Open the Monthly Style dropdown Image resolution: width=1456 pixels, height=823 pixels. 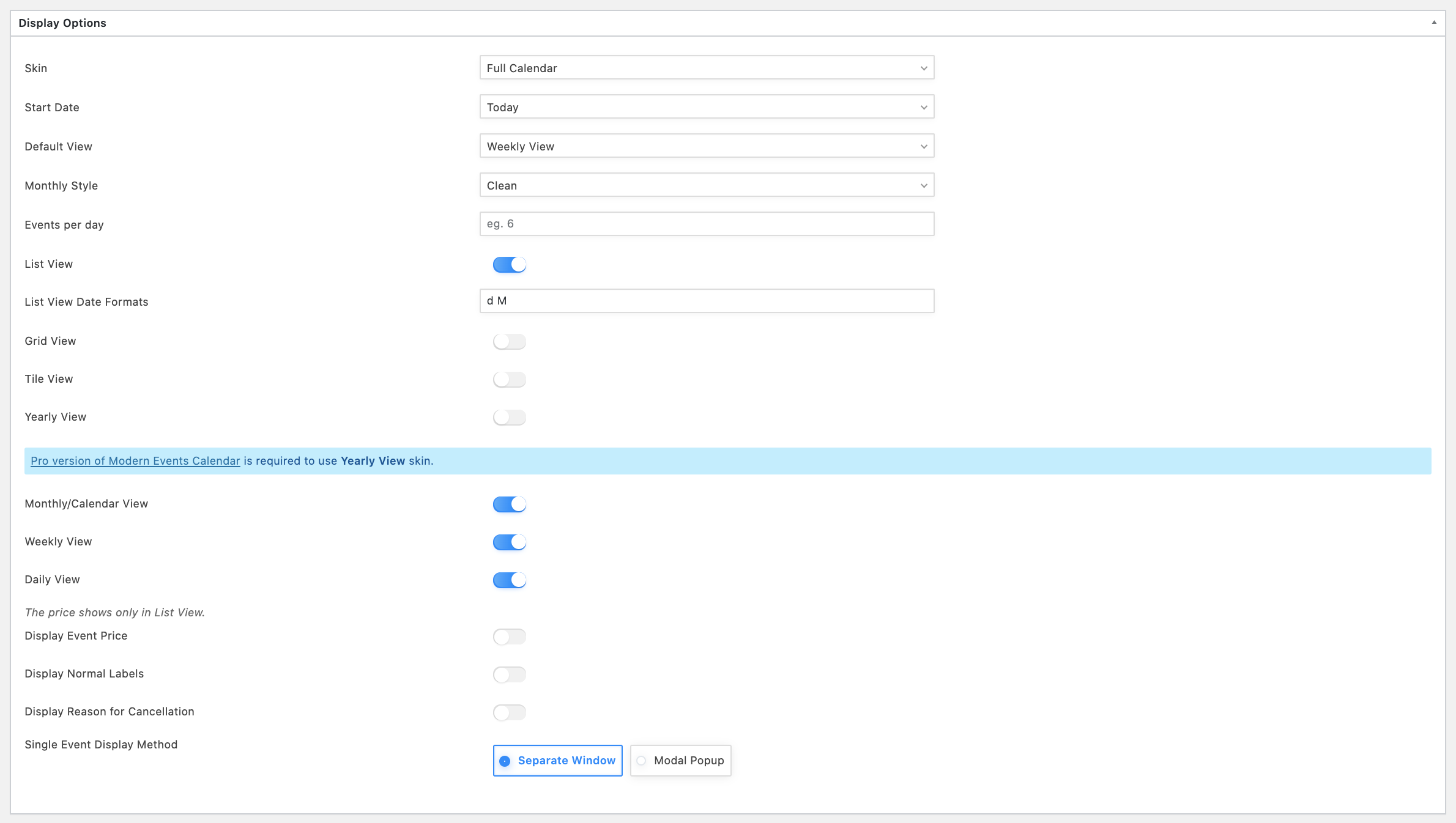click(x=706, y=185)
